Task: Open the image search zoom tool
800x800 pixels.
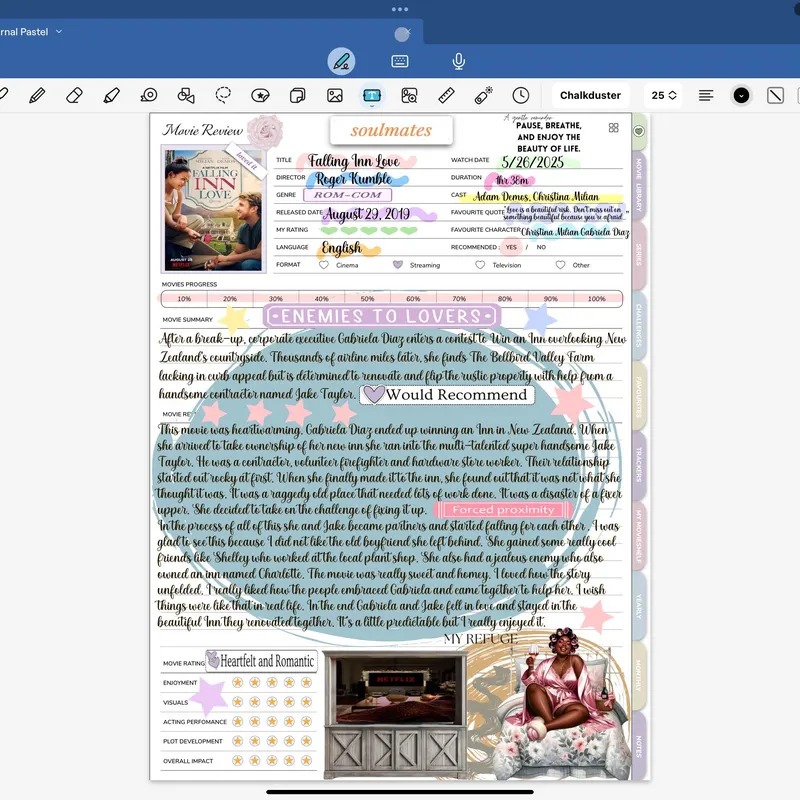Action: [x=409, y=95]
